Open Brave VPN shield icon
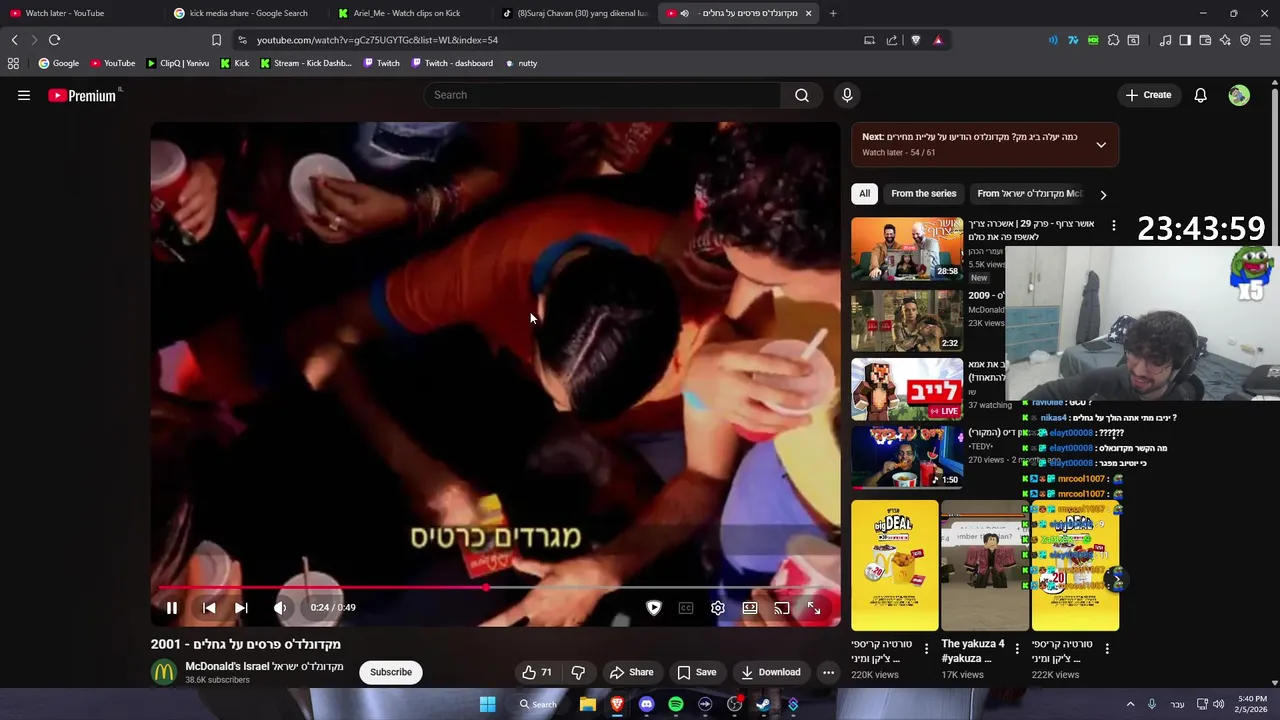Screen dimensions: 1280x720 click(x=1245, y=40)
